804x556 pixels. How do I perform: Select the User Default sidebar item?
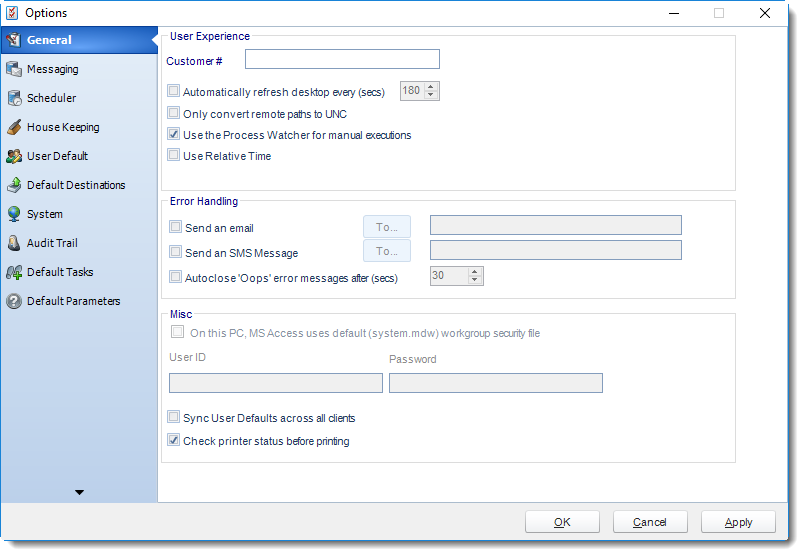point(79,156)
